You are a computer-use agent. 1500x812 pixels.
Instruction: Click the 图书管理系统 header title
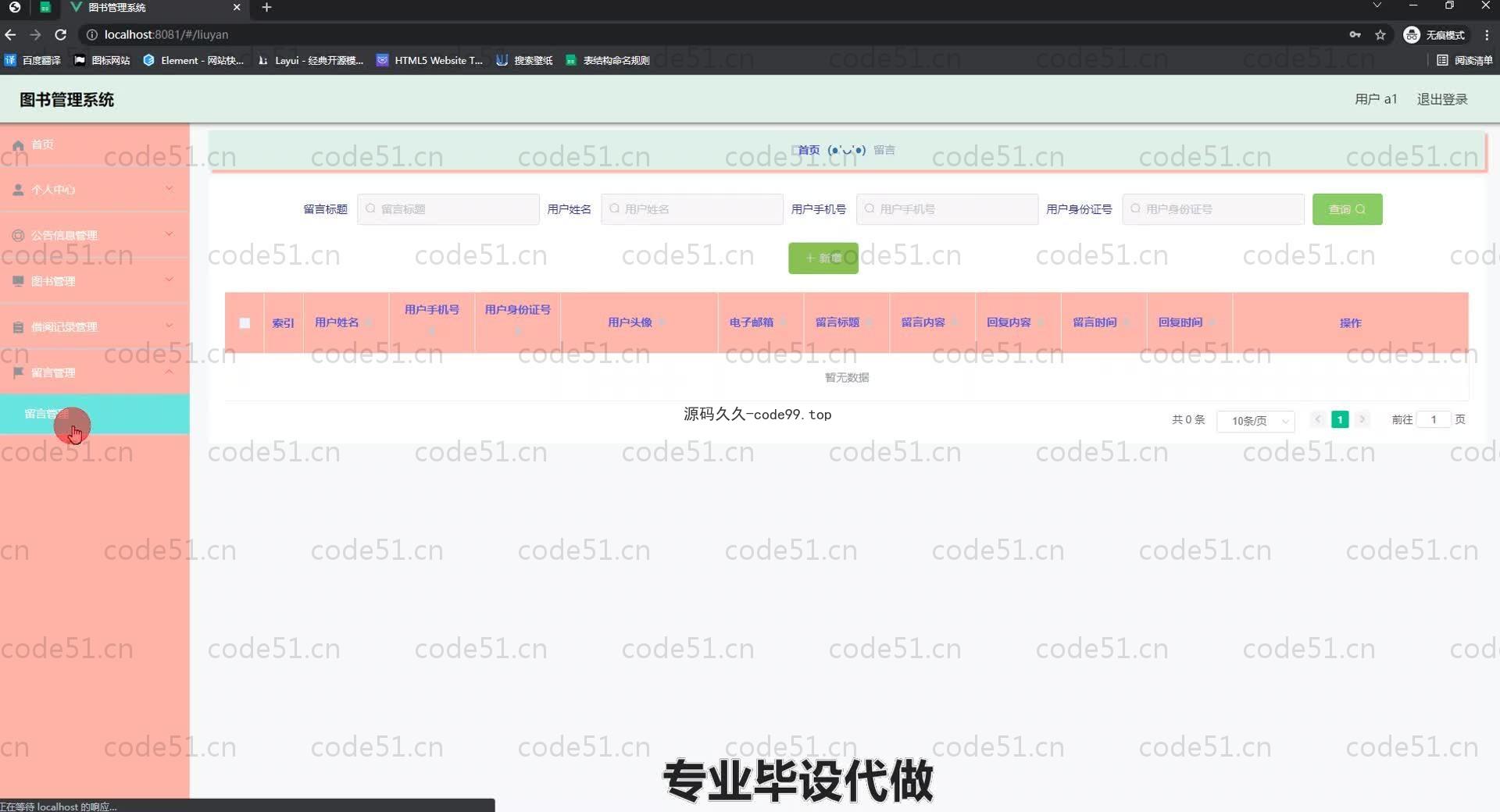pos(66,100)
